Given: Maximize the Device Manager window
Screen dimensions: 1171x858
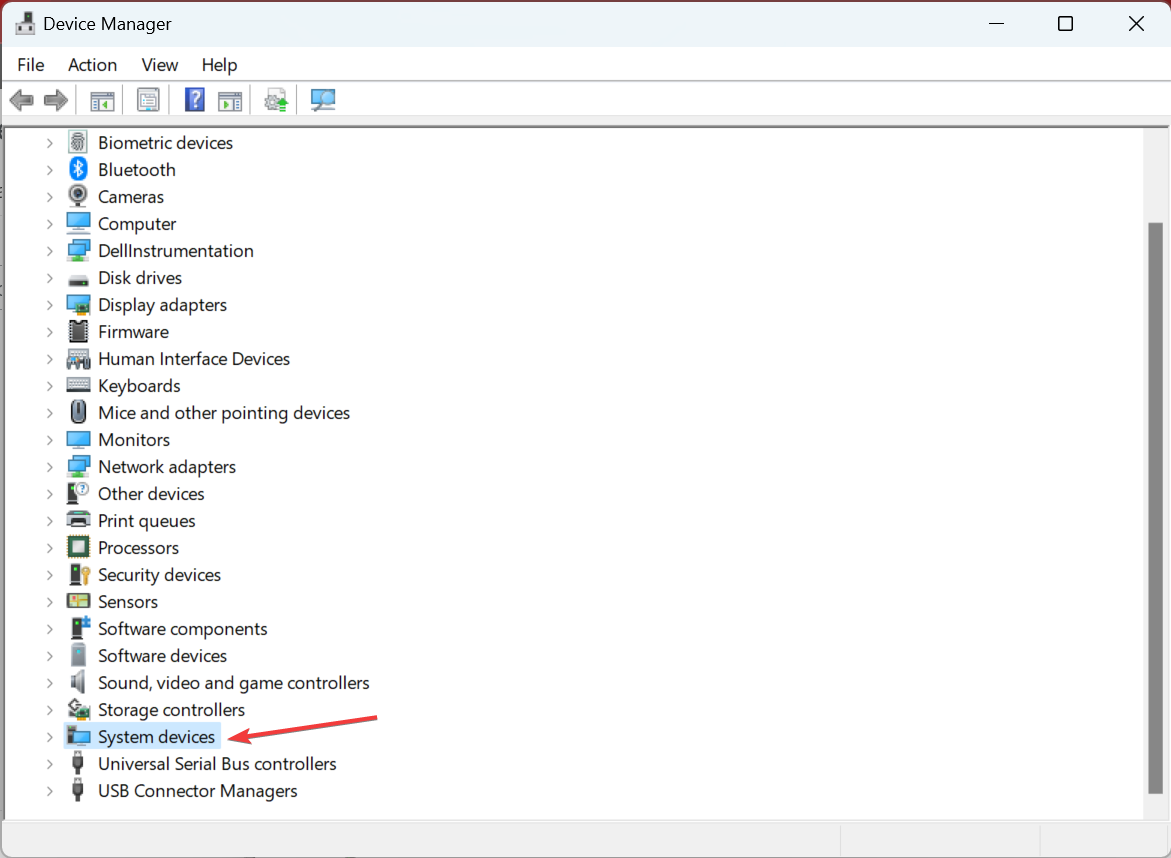Looking at the screenshot, I should coord(1066,24).
